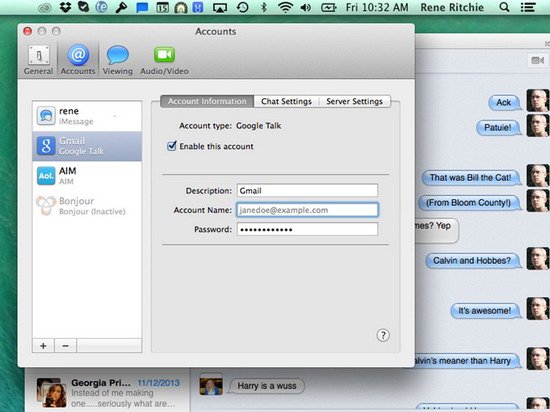Remove the selected account with minus button

point(65,346)
